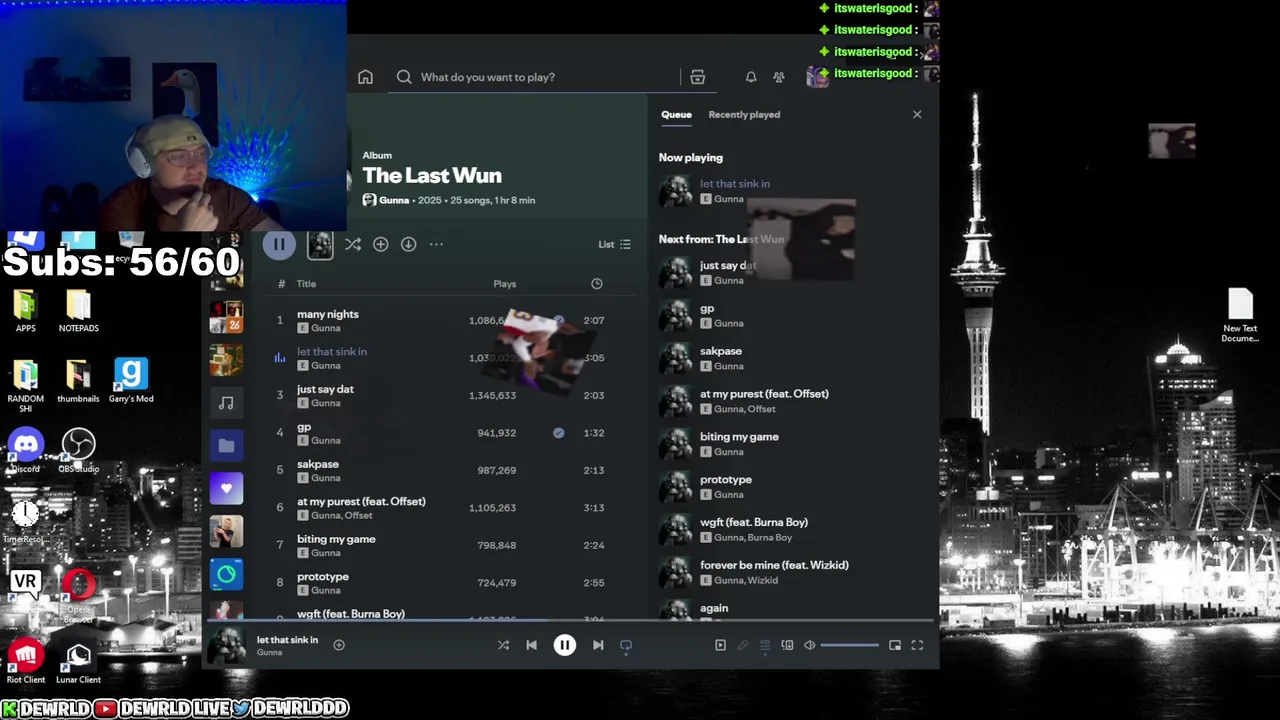The width and height of the screenshot is (1280, 720).
Task: Open the Friend Activity icon
Action: [779, 77]
